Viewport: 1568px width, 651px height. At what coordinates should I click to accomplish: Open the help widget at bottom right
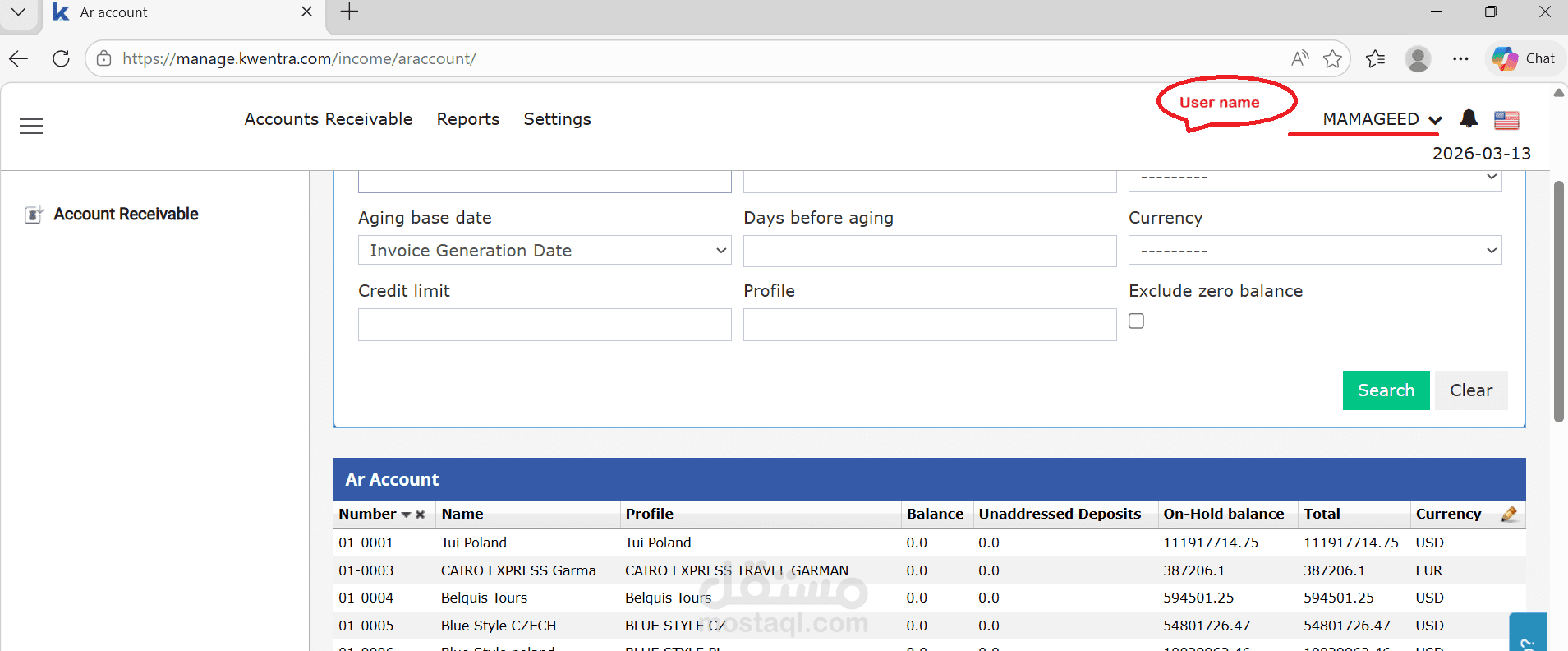coord(1528,632)
